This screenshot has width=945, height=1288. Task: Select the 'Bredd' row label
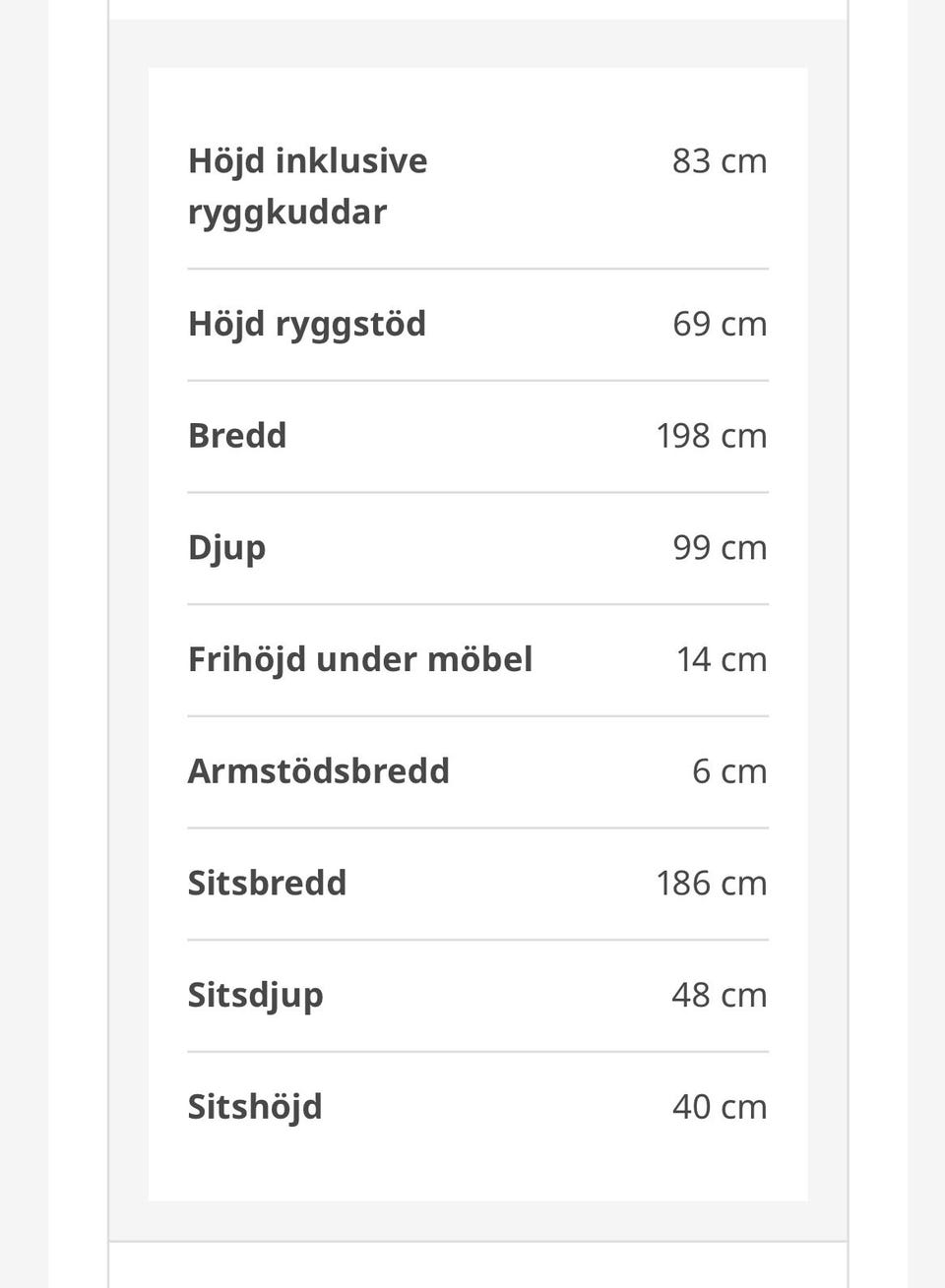[237, 435]
